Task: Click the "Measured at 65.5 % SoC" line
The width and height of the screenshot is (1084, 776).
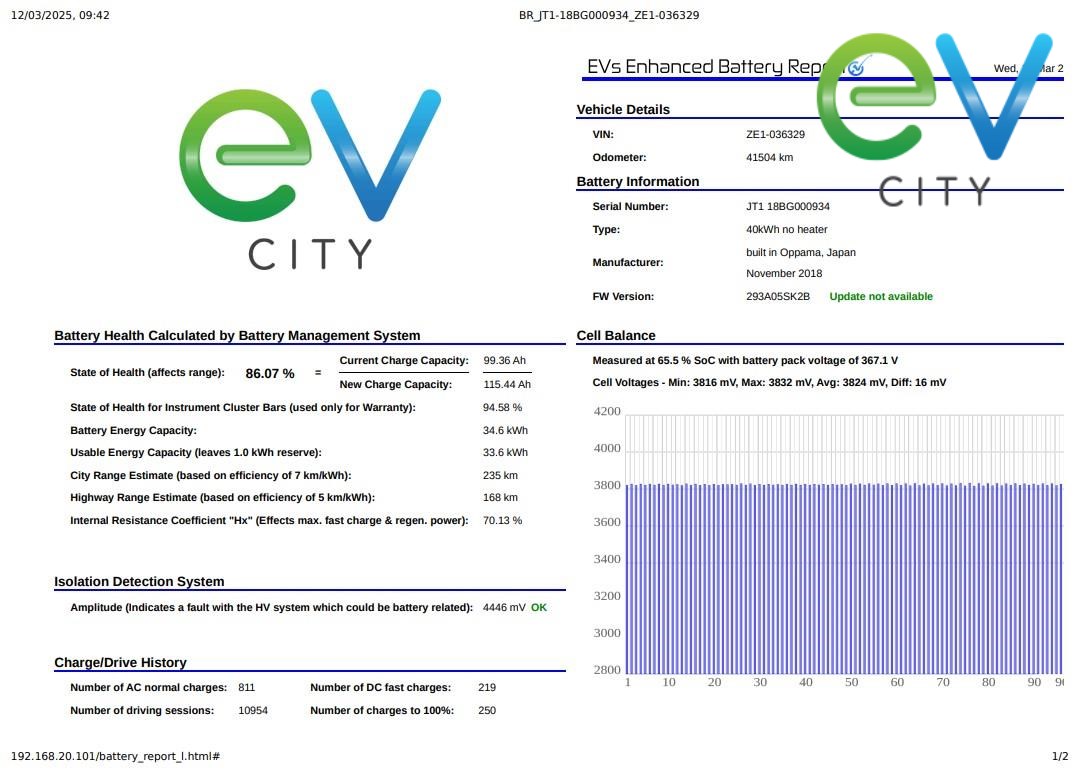Action: coord(745,360)
